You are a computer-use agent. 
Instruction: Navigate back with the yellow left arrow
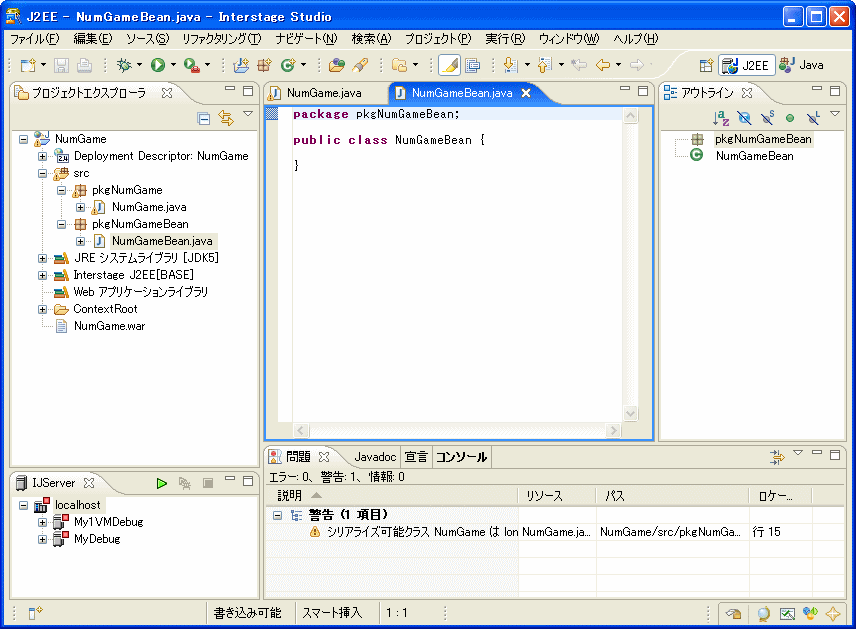click(603, 66)
